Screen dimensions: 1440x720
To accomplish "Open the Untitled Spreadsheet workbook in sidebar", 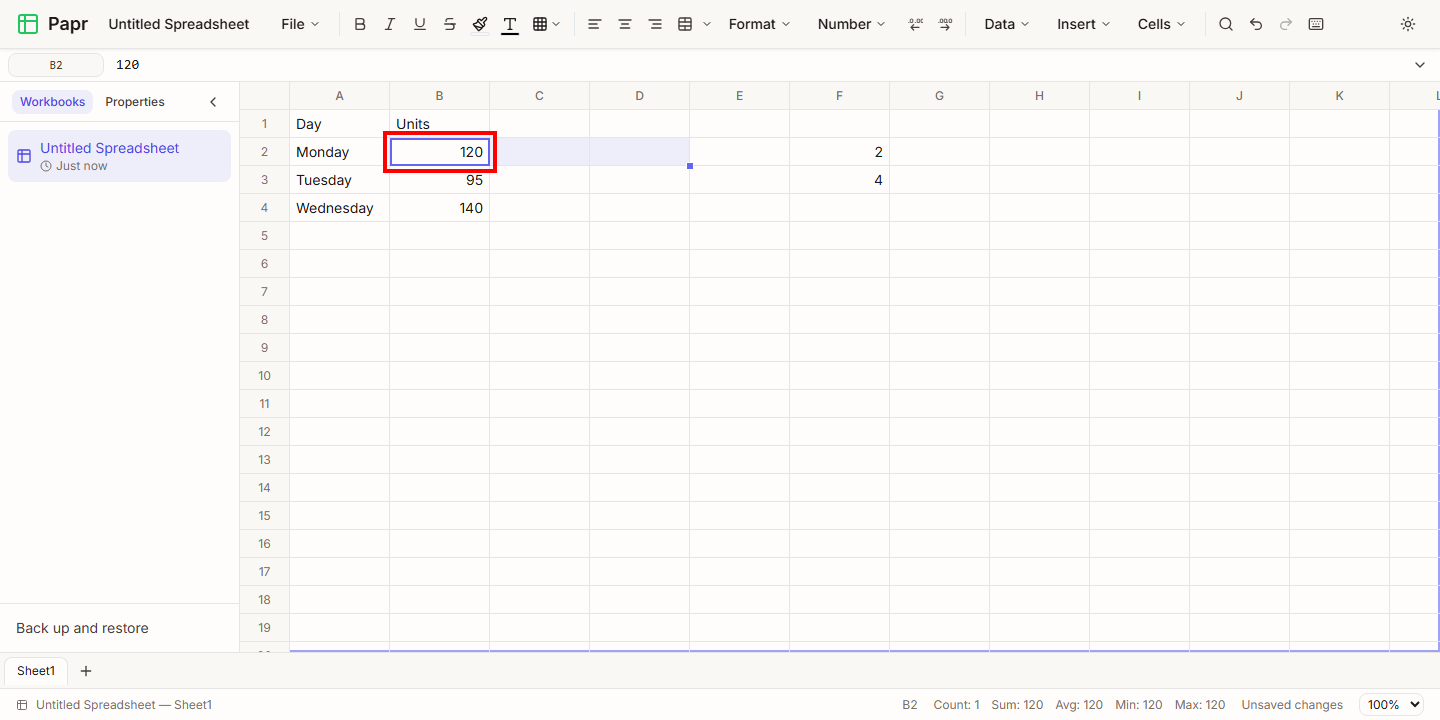I will [x=119, y=156].
